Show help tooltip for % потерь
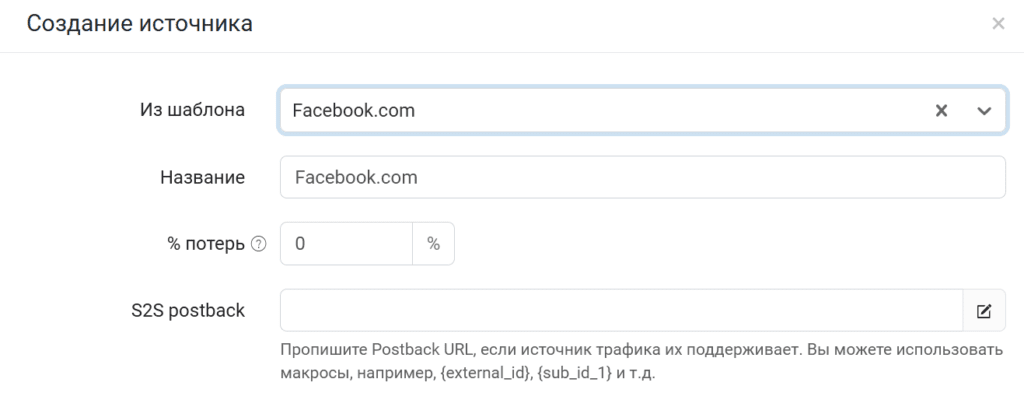1024x414 pixels. (x=259, y=244)
